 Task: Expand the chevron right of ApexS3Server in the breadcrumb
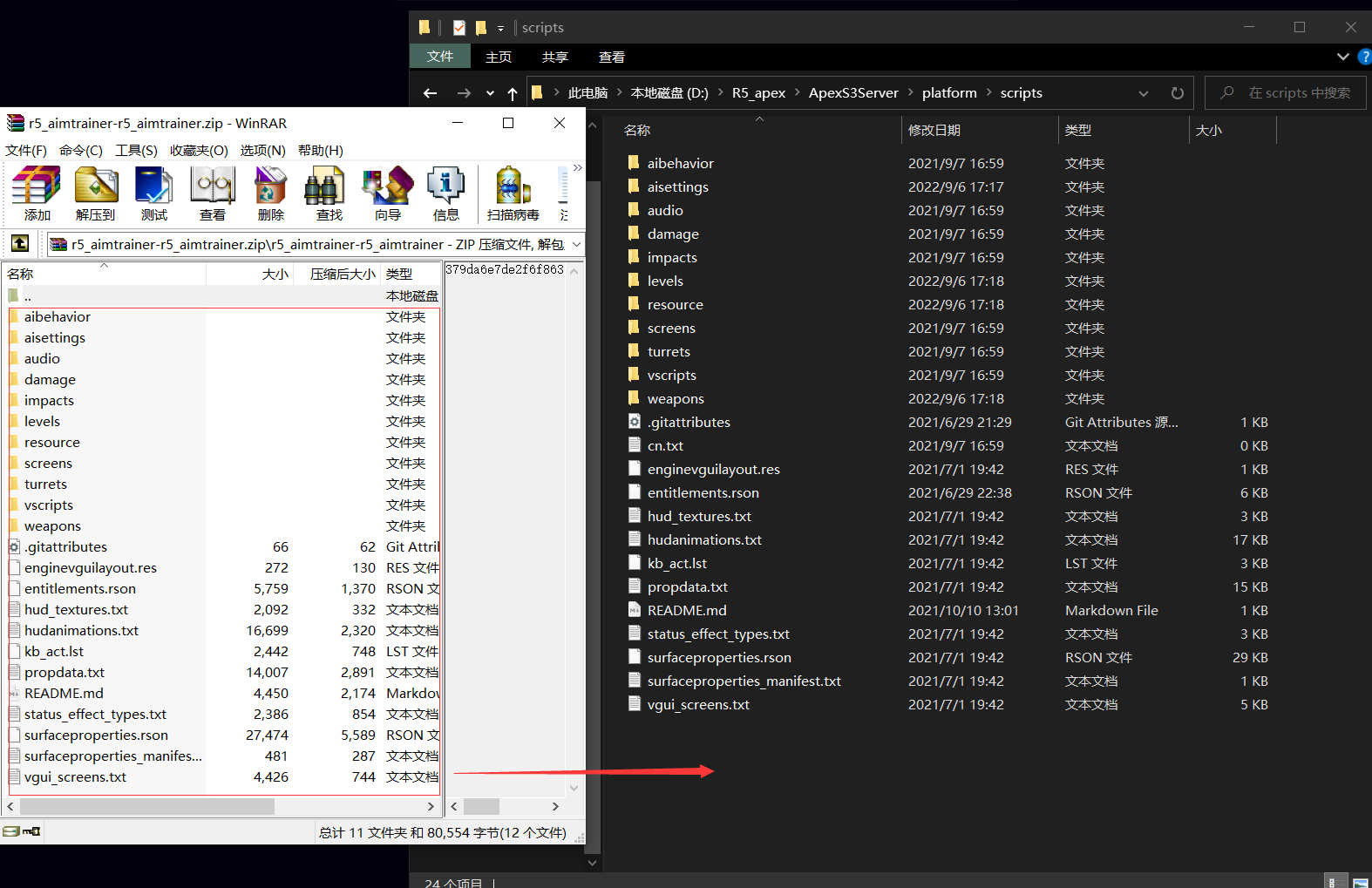[x=911, y=92]
